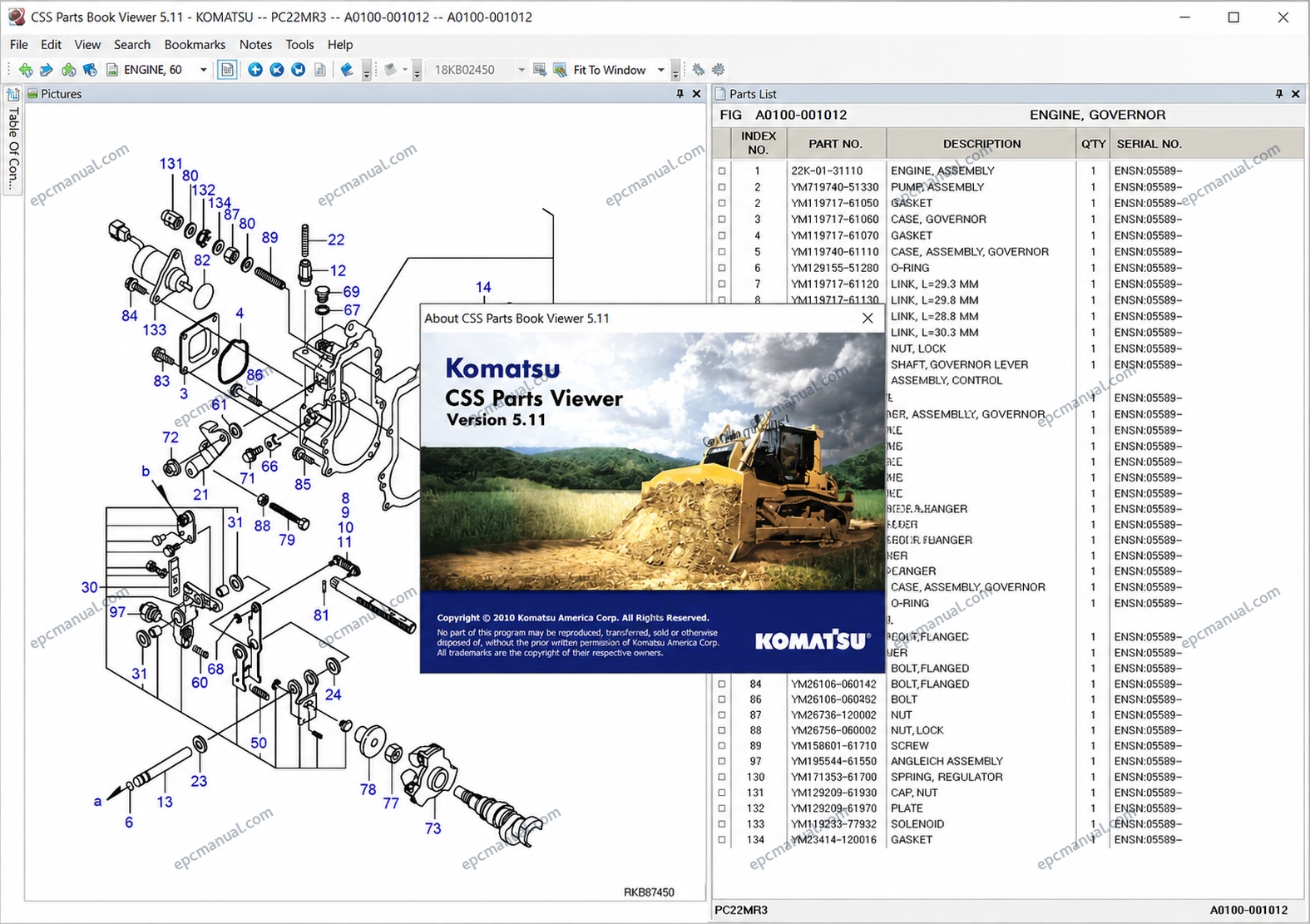Check the box for ENGINE, ASSEMBLY row
1310x924 pixels.
coord(722,171)
